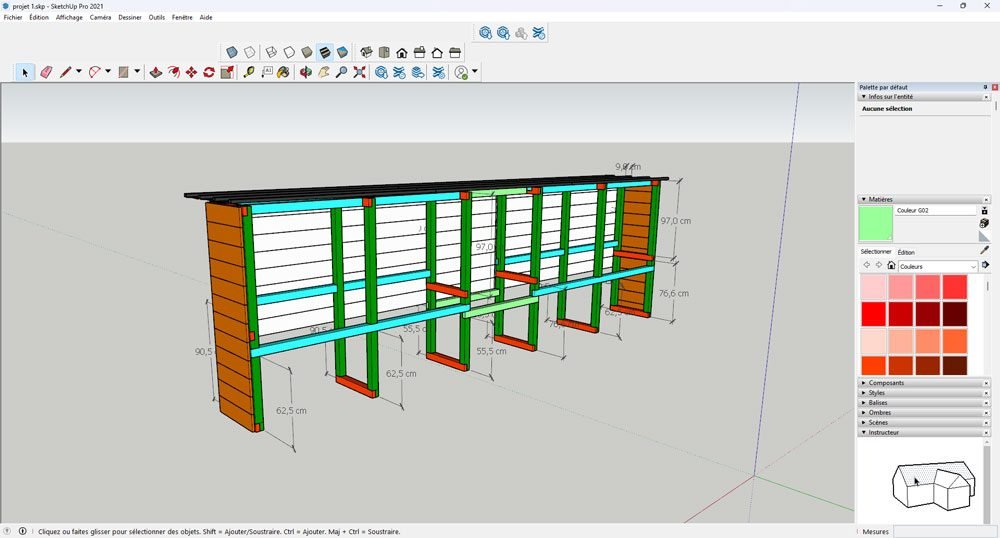
Task: Expand the Scènes panel
Action: pyautogui.click(x=922, y=423)
